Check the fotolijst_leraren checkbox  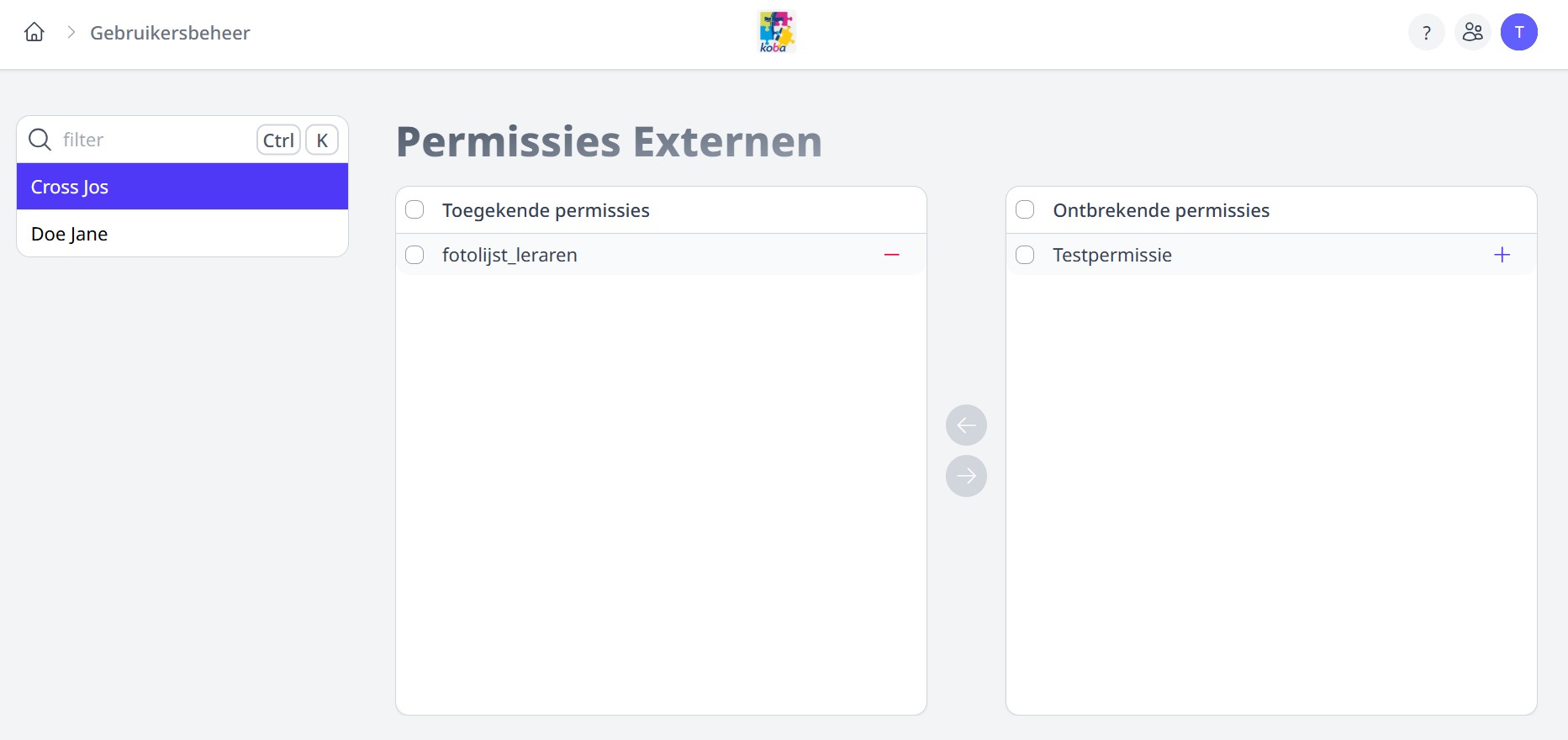click(x=414, y=255)
